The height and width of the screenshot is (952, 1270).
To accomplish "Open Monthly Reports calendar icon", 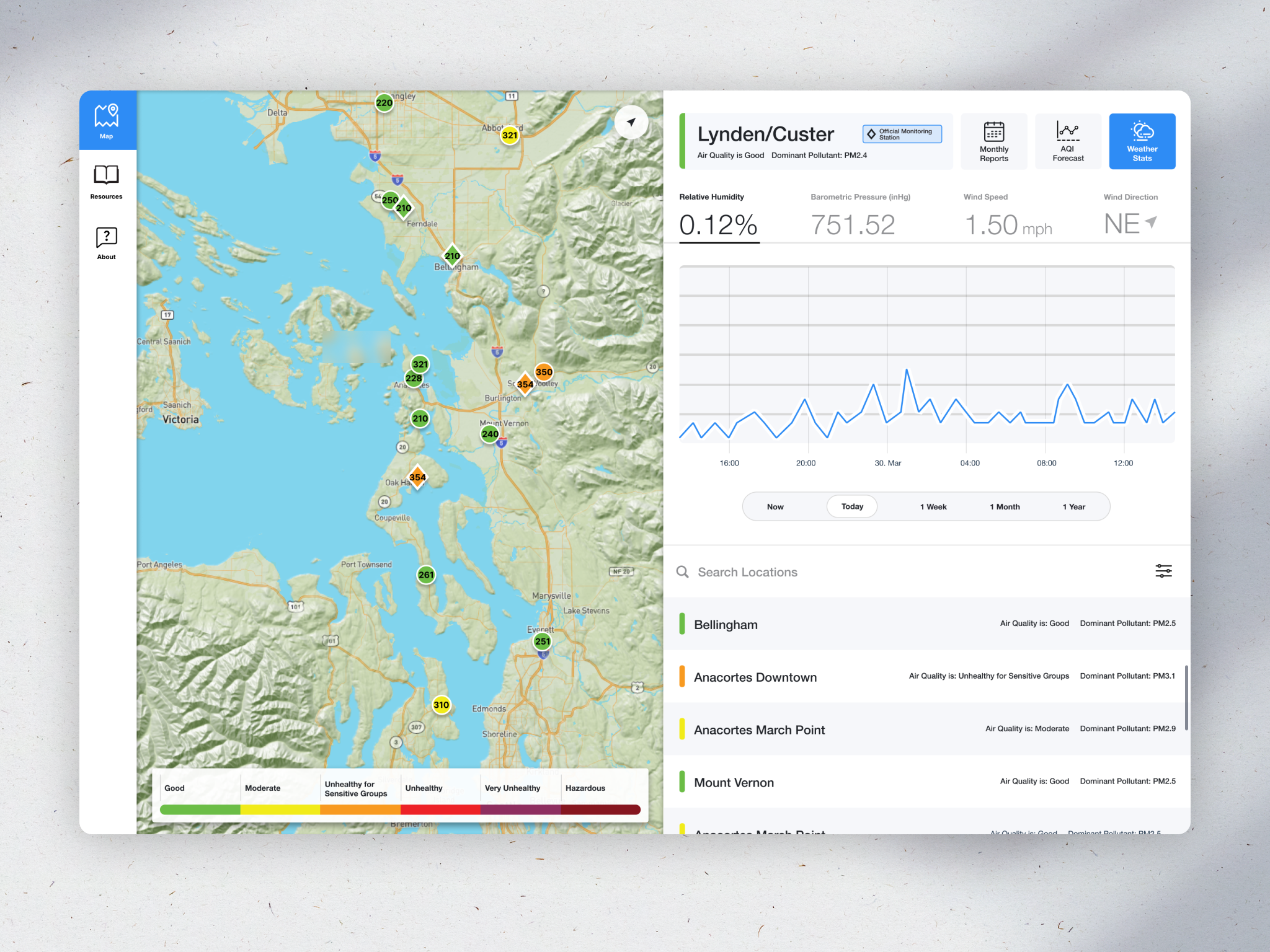I will (994, 141).
